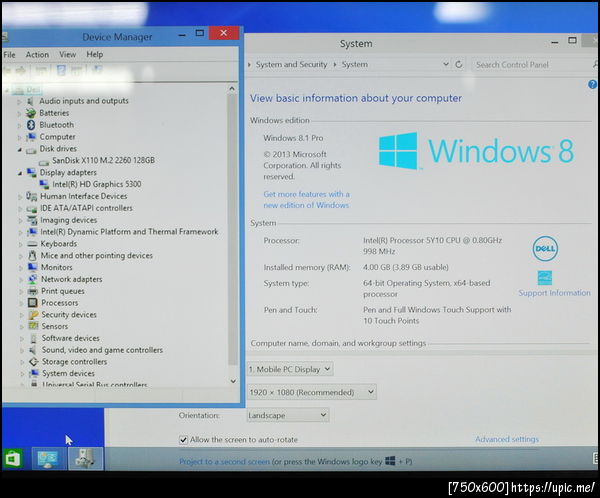
Task: Click the Computer category icon
Action: pyautogui.click(x=31, y=137)
